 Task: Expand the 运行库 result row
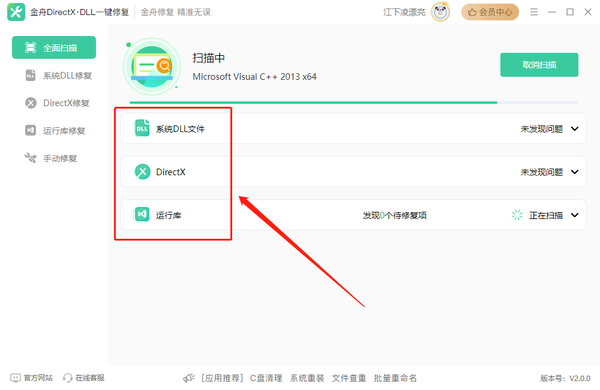(x=575, y=215)
